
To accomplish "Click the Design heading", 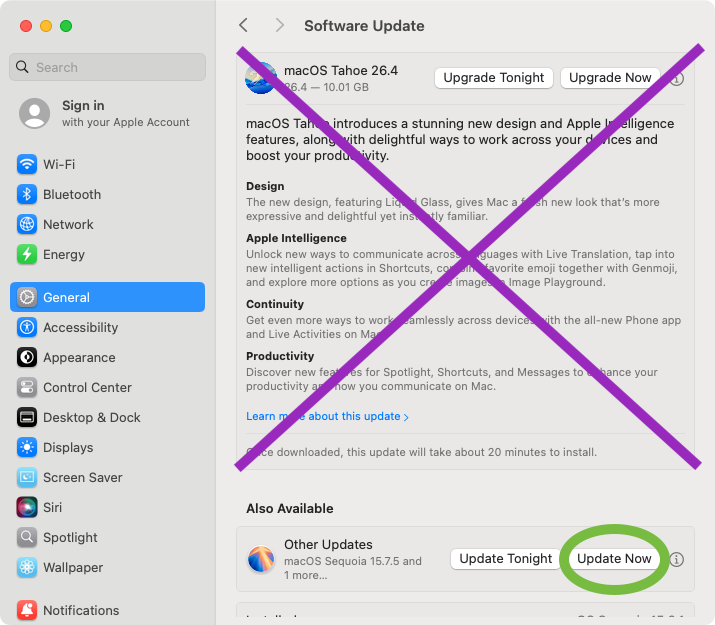I will (x=265, y=186).
